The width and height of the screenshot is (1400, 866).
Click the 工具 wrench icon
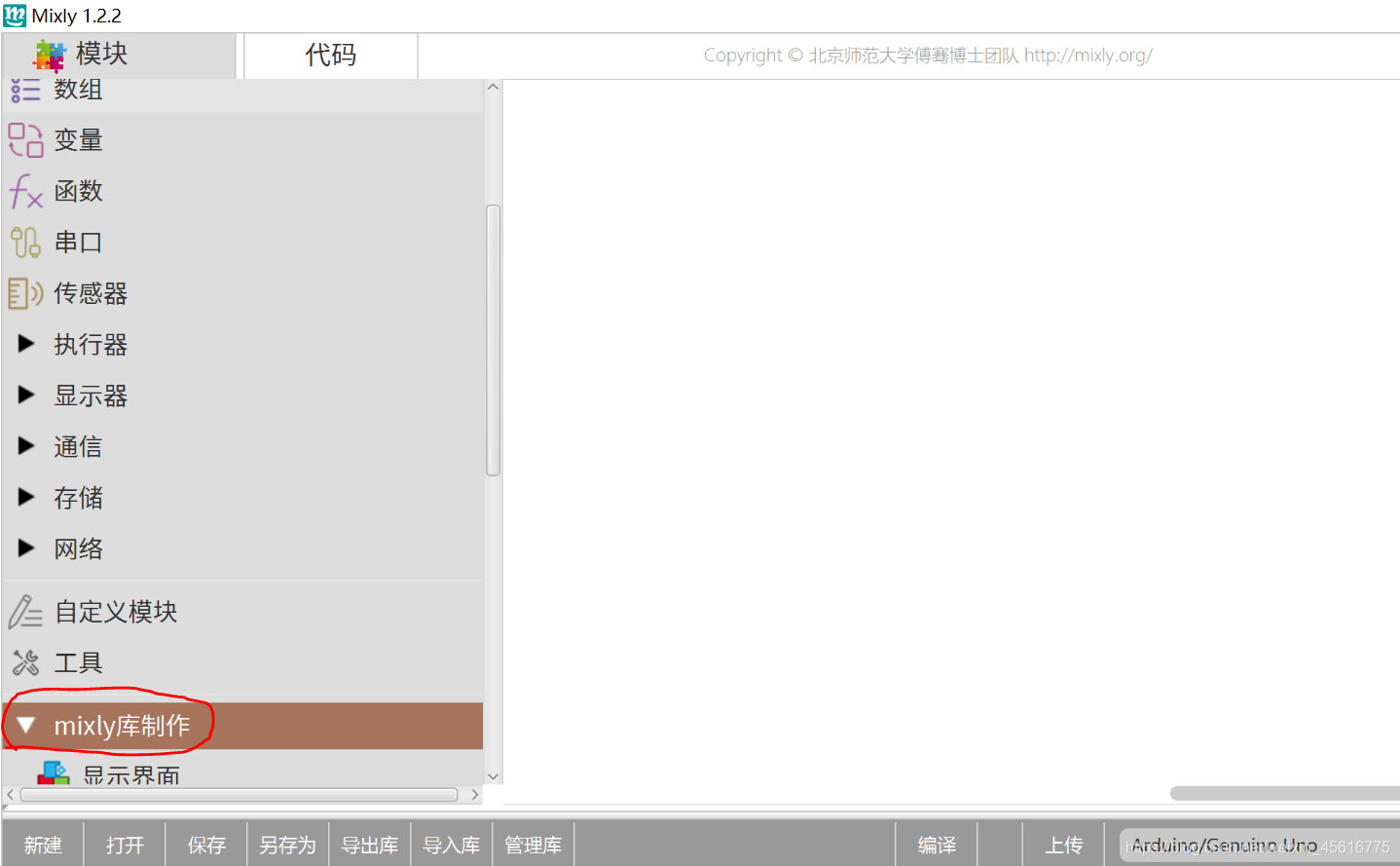pyautogui.click(x=25, y=662)
